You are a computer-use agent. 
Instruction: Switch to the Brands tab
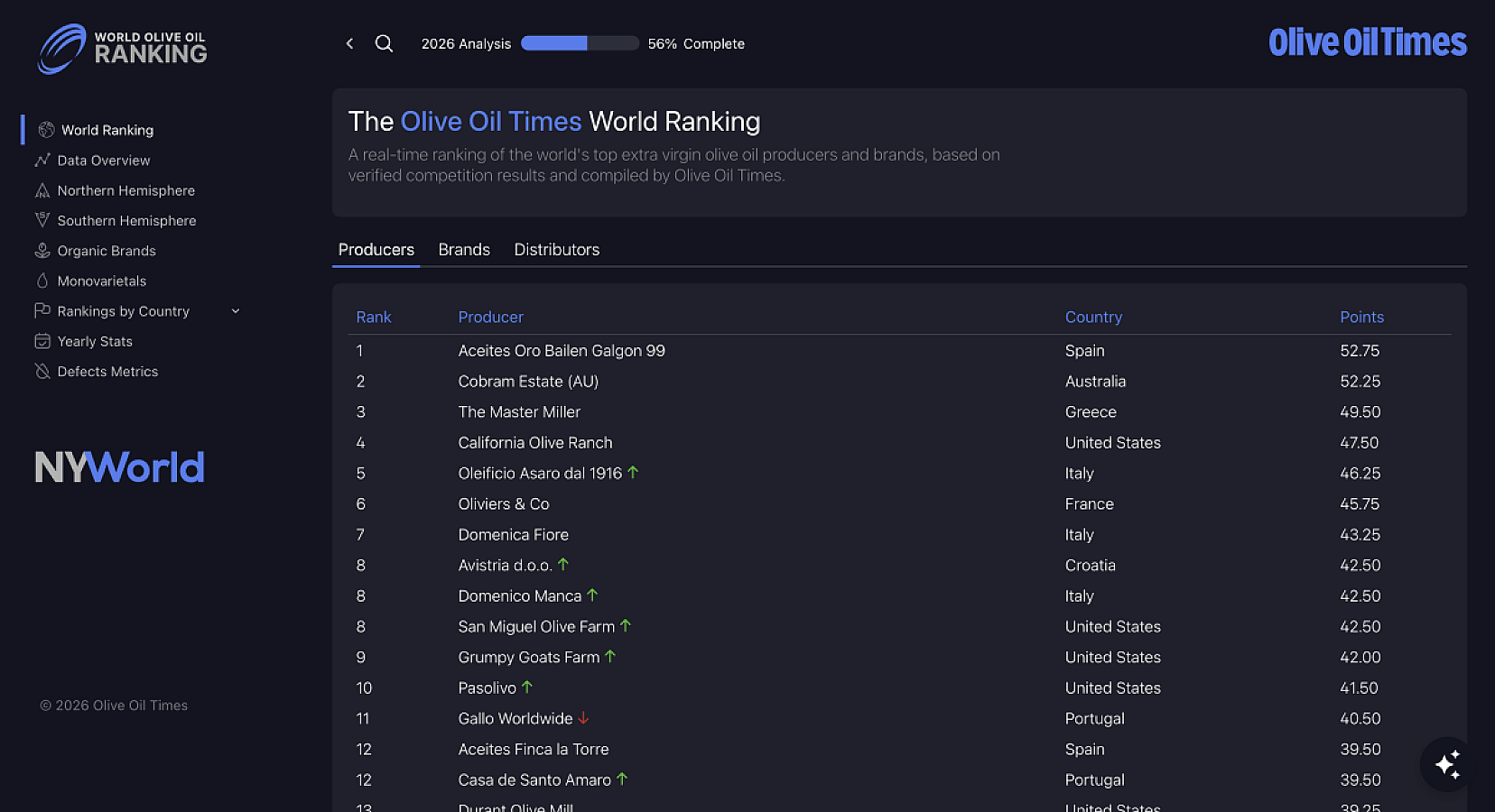coord(464,250)
